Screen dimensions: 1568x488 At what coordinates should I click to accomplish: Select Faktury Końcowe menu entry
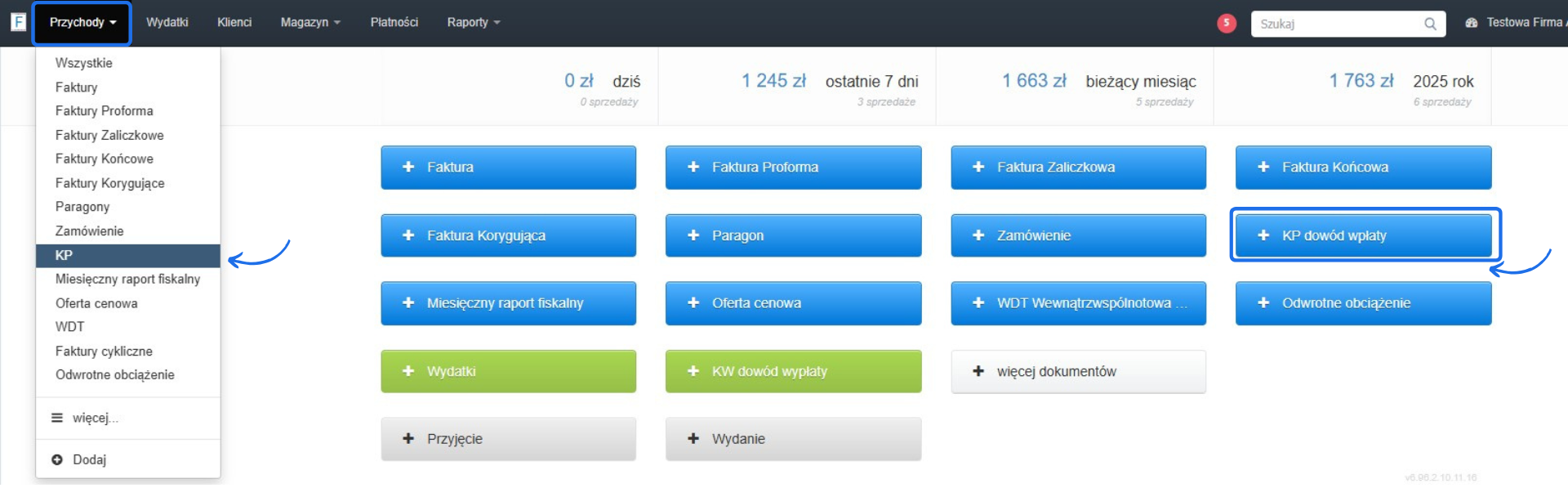click(x=128, y=159)
